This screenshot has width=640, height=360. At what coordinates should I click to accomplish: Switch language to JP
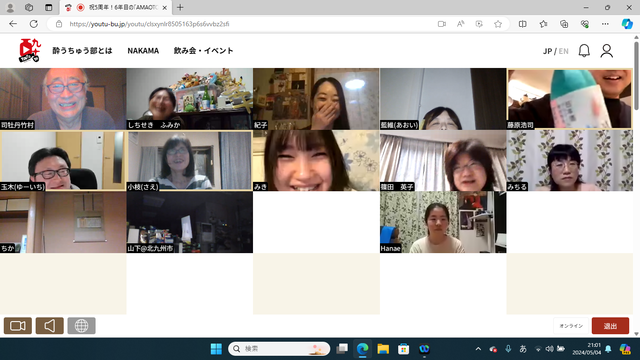pos(547,51)
